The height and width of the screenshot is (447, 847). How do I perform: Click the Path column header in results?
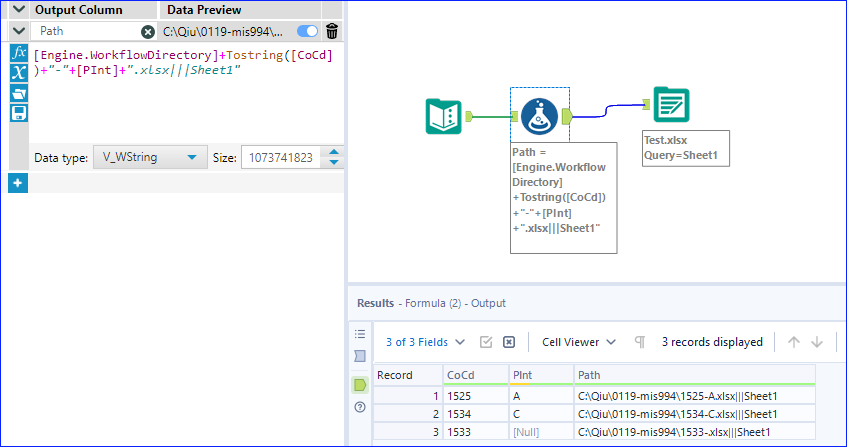pyautogui.click(x=695, y=375)
